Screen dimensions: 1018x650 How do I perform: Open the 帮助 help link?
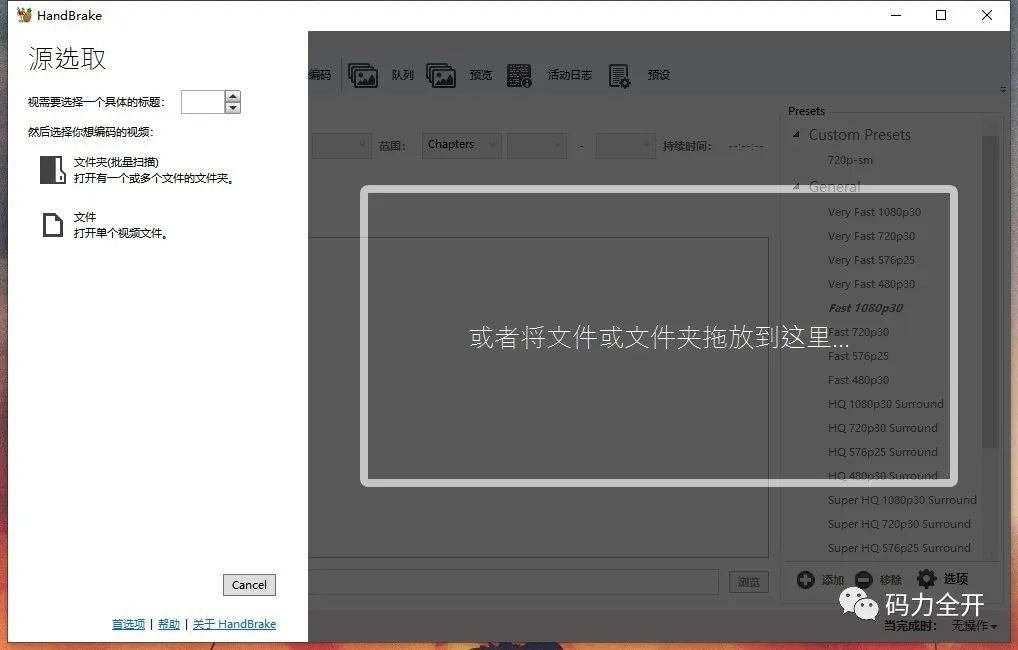click(169, 624)
